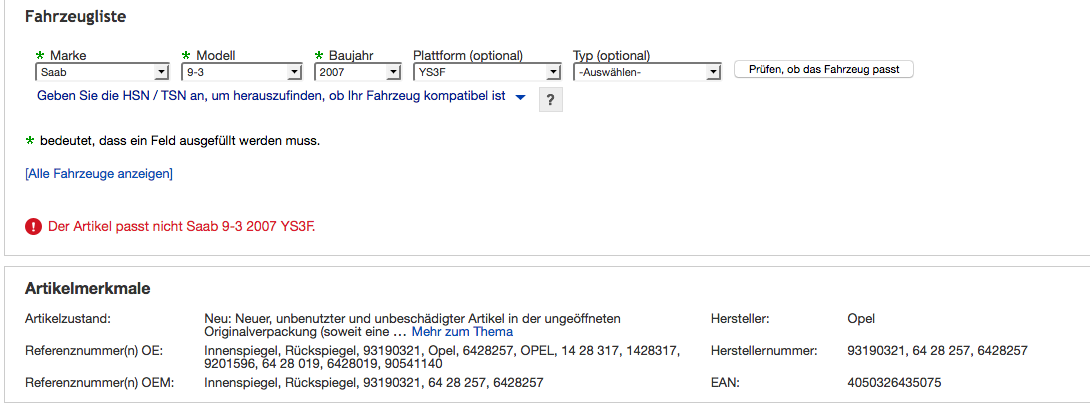Open Alle Fahrzeuge anzeigen link
Image resolution: width=1090 pixels, height=417 pixels.
click(x=99, y=174)
